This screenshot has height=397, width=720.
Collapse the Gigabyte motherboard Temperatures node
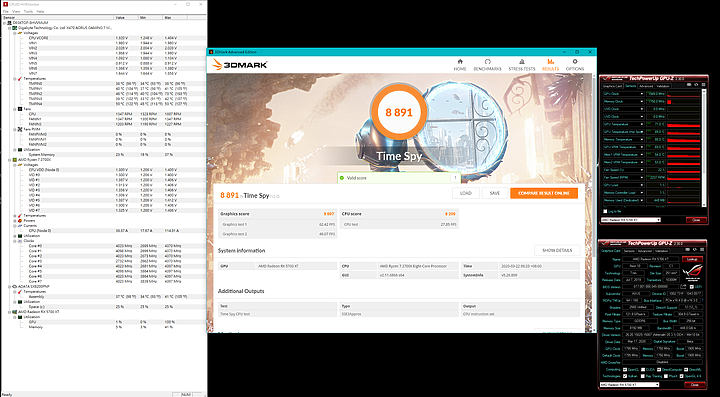pos(14,79)
